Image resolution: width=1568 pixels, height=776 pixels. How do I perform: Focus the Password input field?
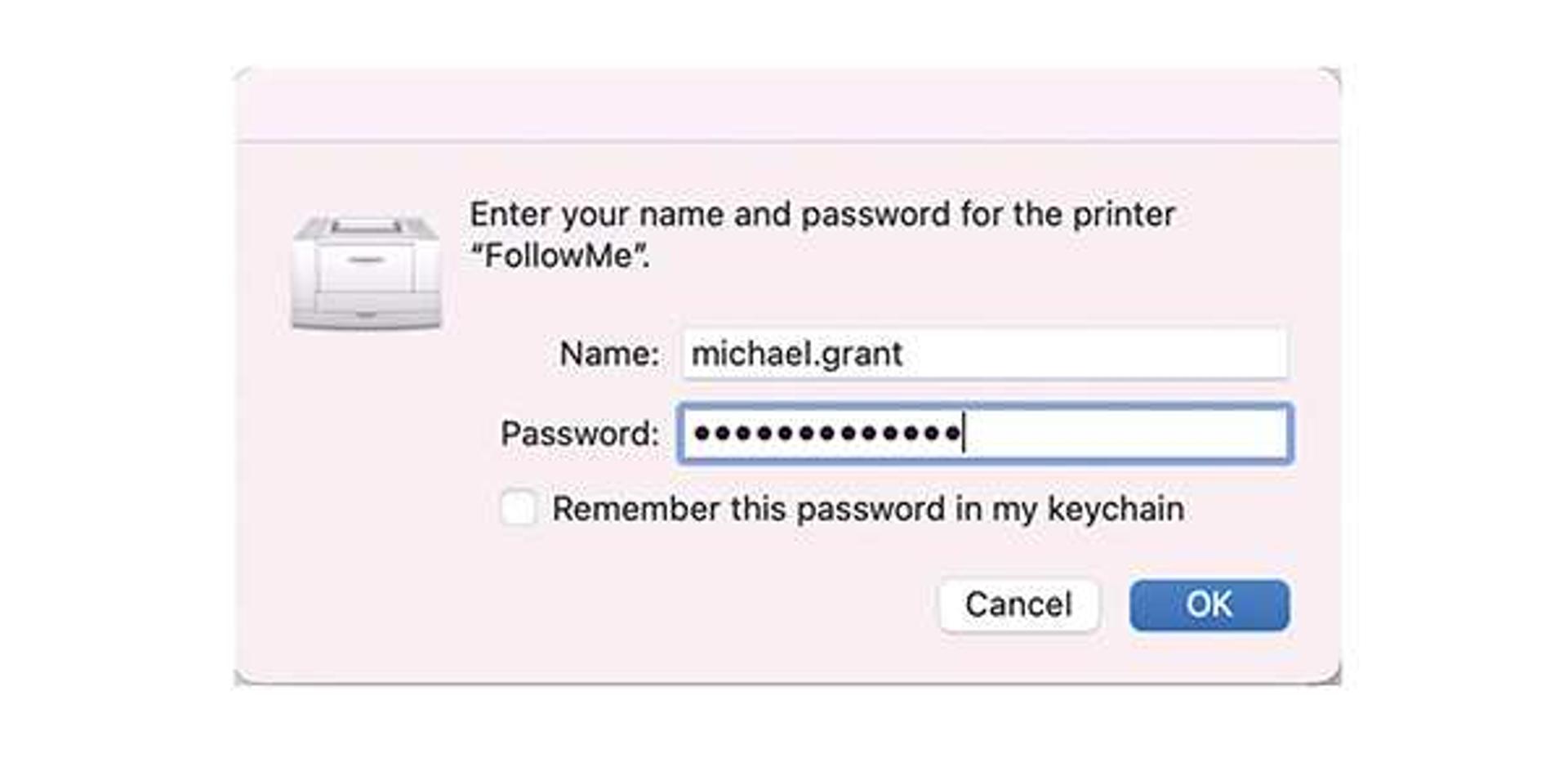[x=985, y=434]
